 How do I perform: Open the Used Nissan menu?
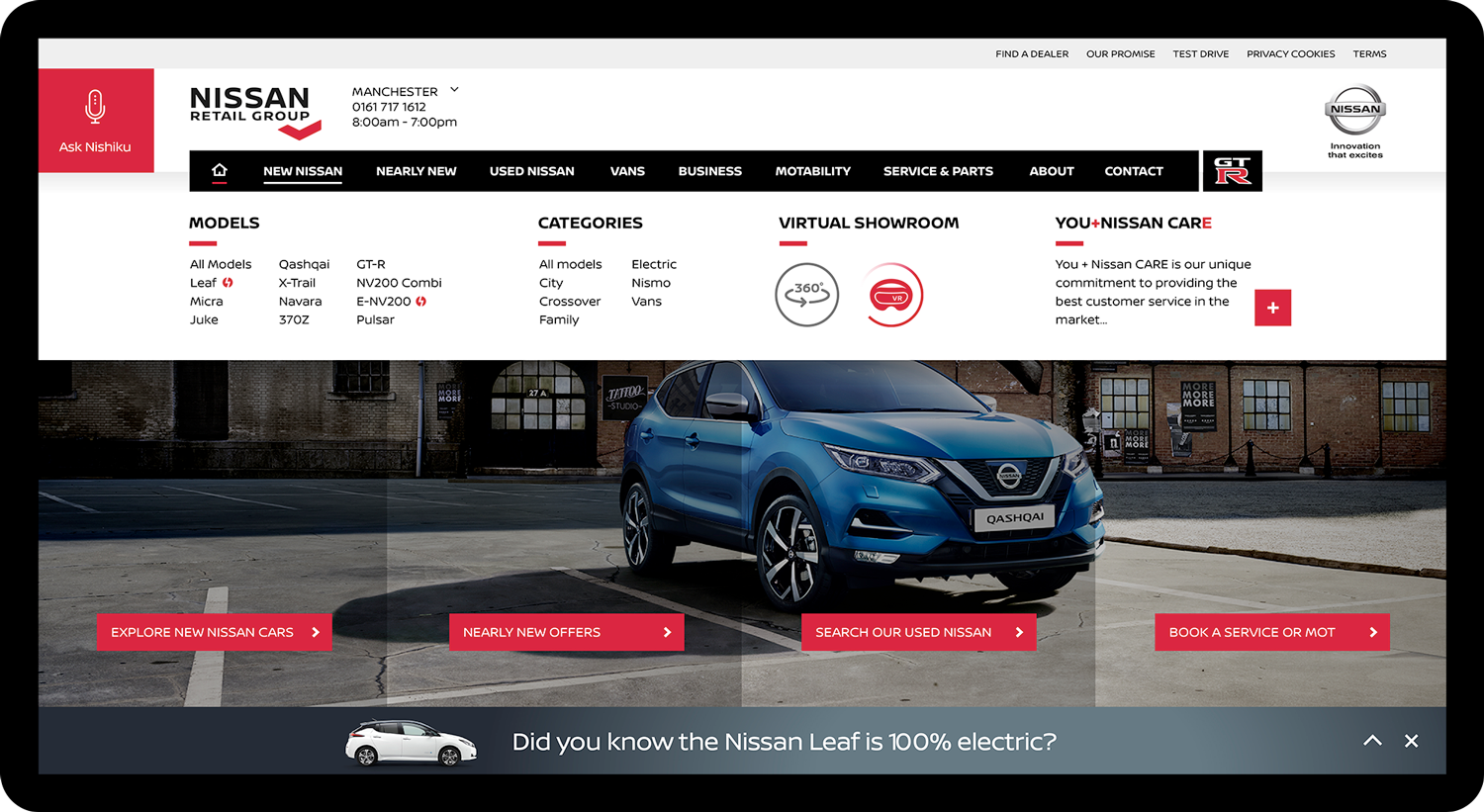(531, 171)
